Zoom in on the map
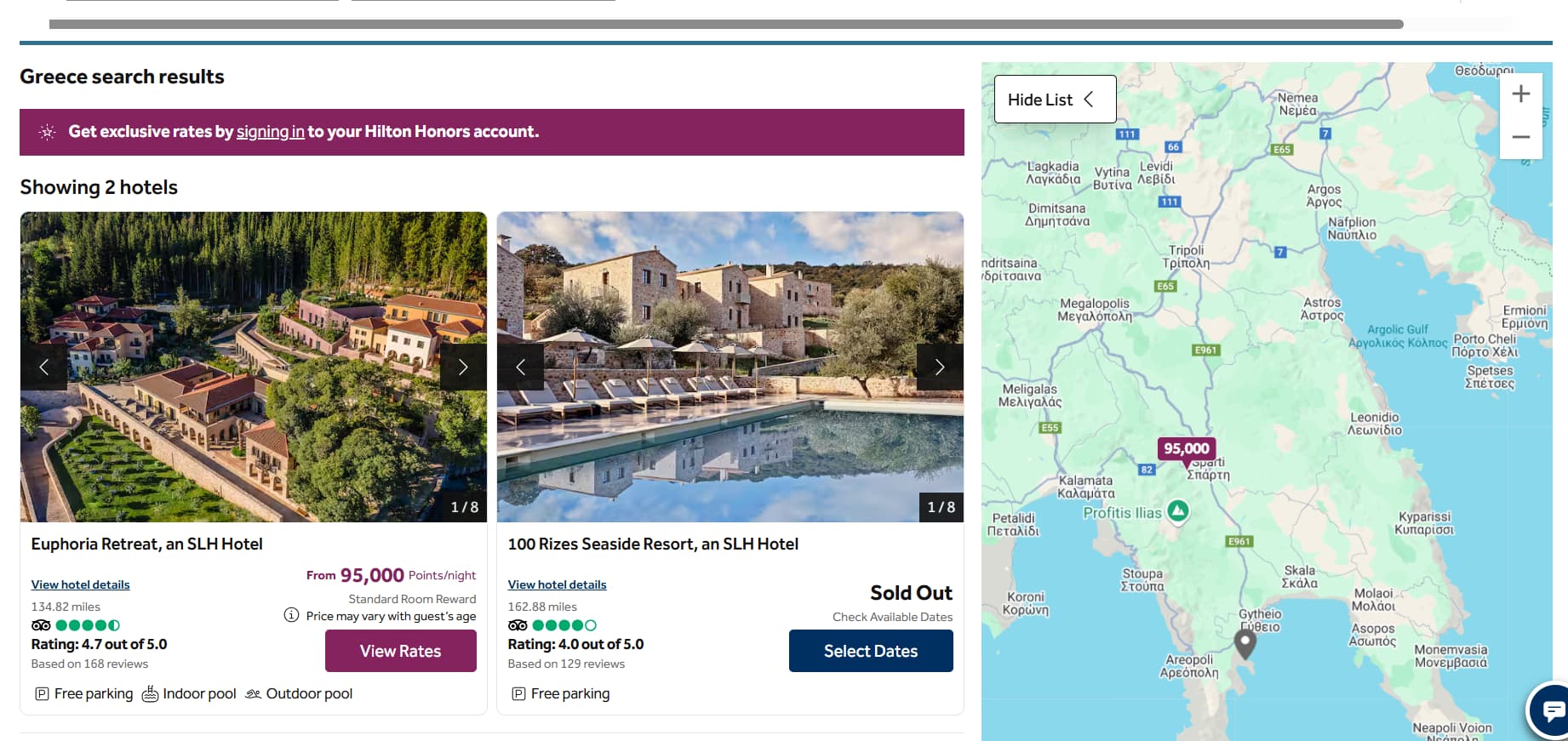 point(1520,94)
